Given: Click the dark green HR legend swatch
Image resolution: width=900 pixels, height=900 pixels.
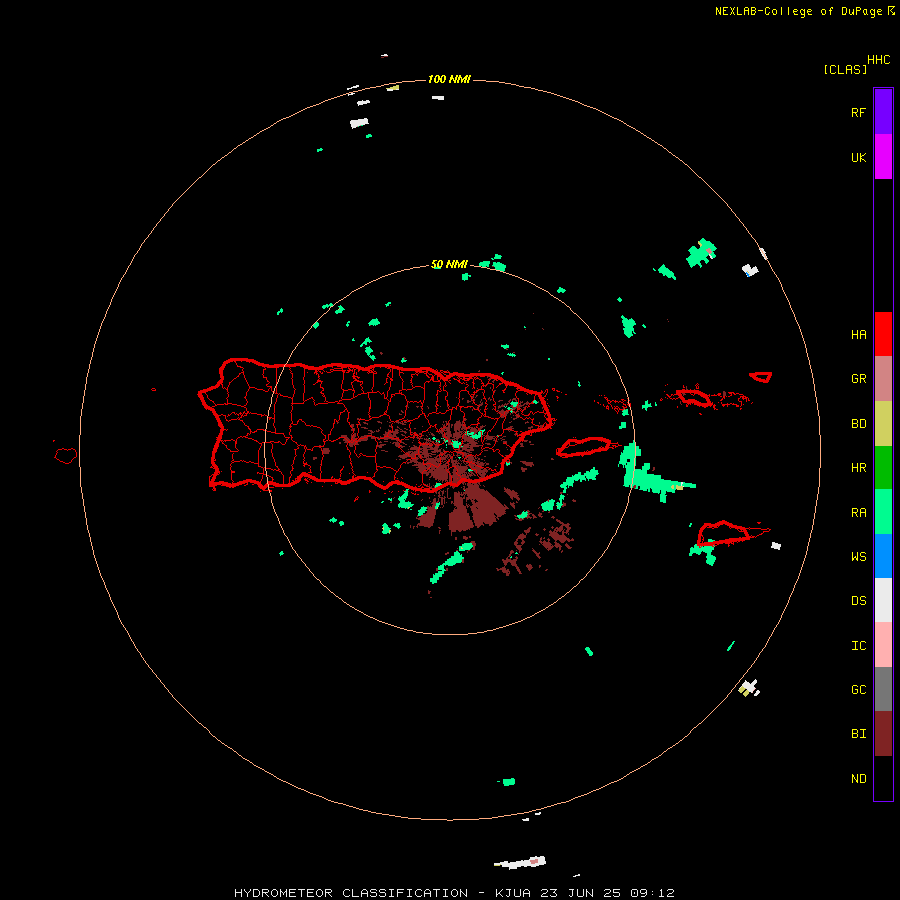Looking at the screenshot, I should 883,467.
